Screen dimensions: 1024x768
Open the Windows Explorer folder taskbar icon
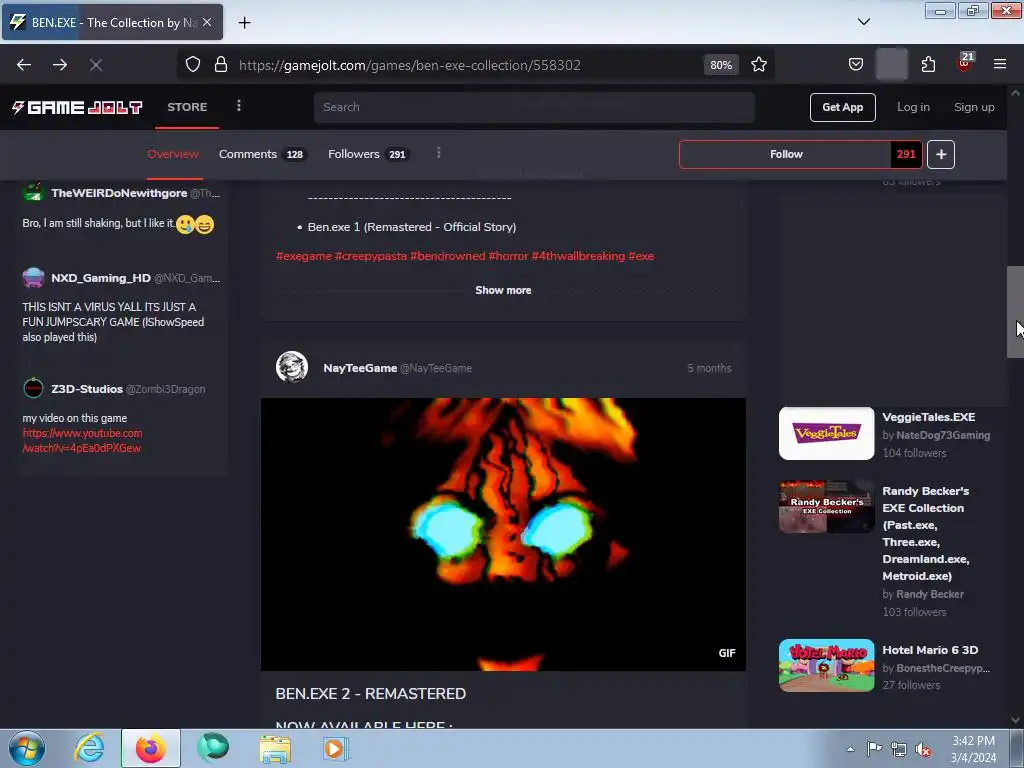click(x=275, y=749)
